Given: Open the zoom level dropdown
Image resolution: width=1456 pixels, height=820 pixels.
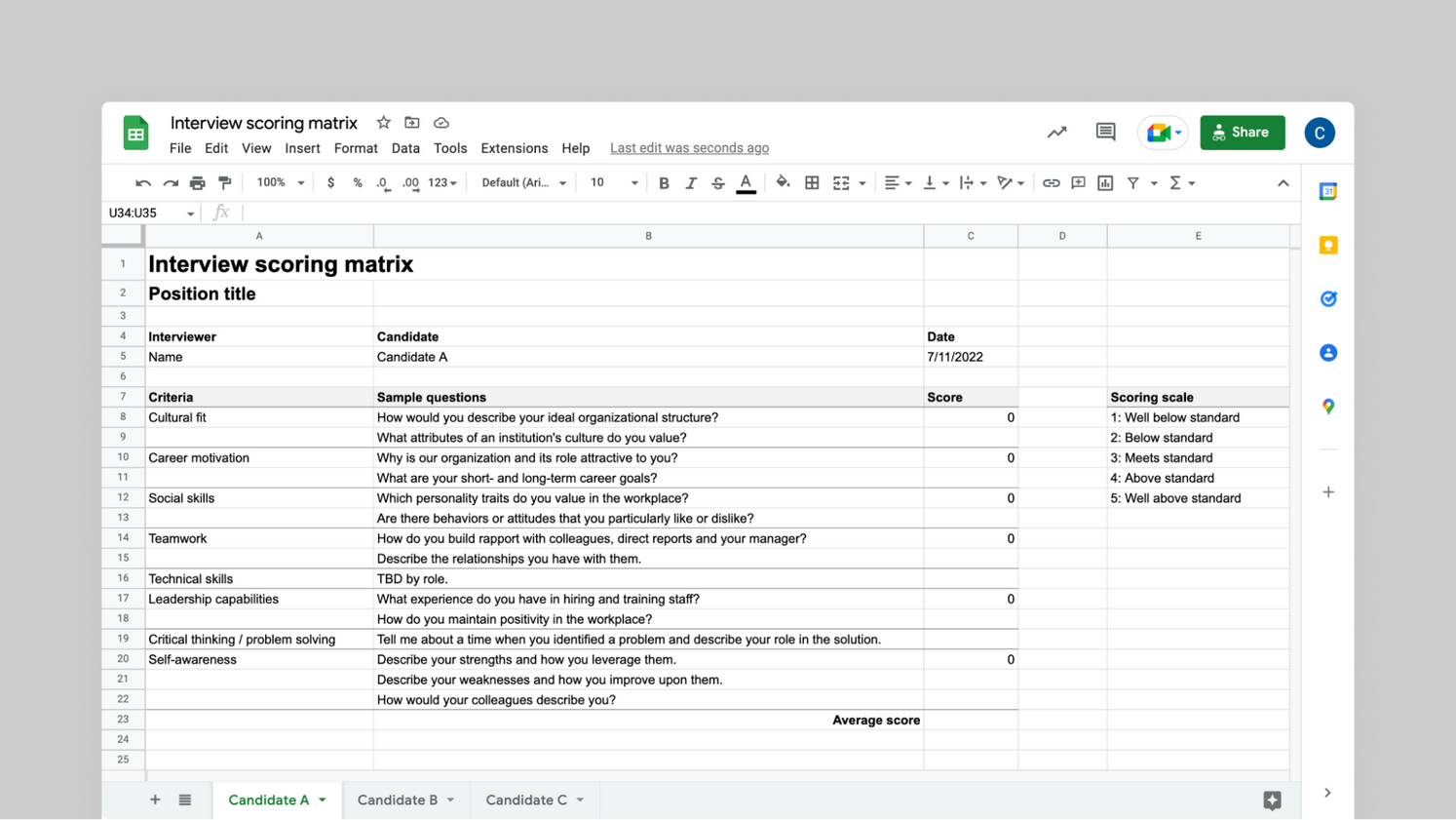Looking at the screenshot, I should point(279,182).
